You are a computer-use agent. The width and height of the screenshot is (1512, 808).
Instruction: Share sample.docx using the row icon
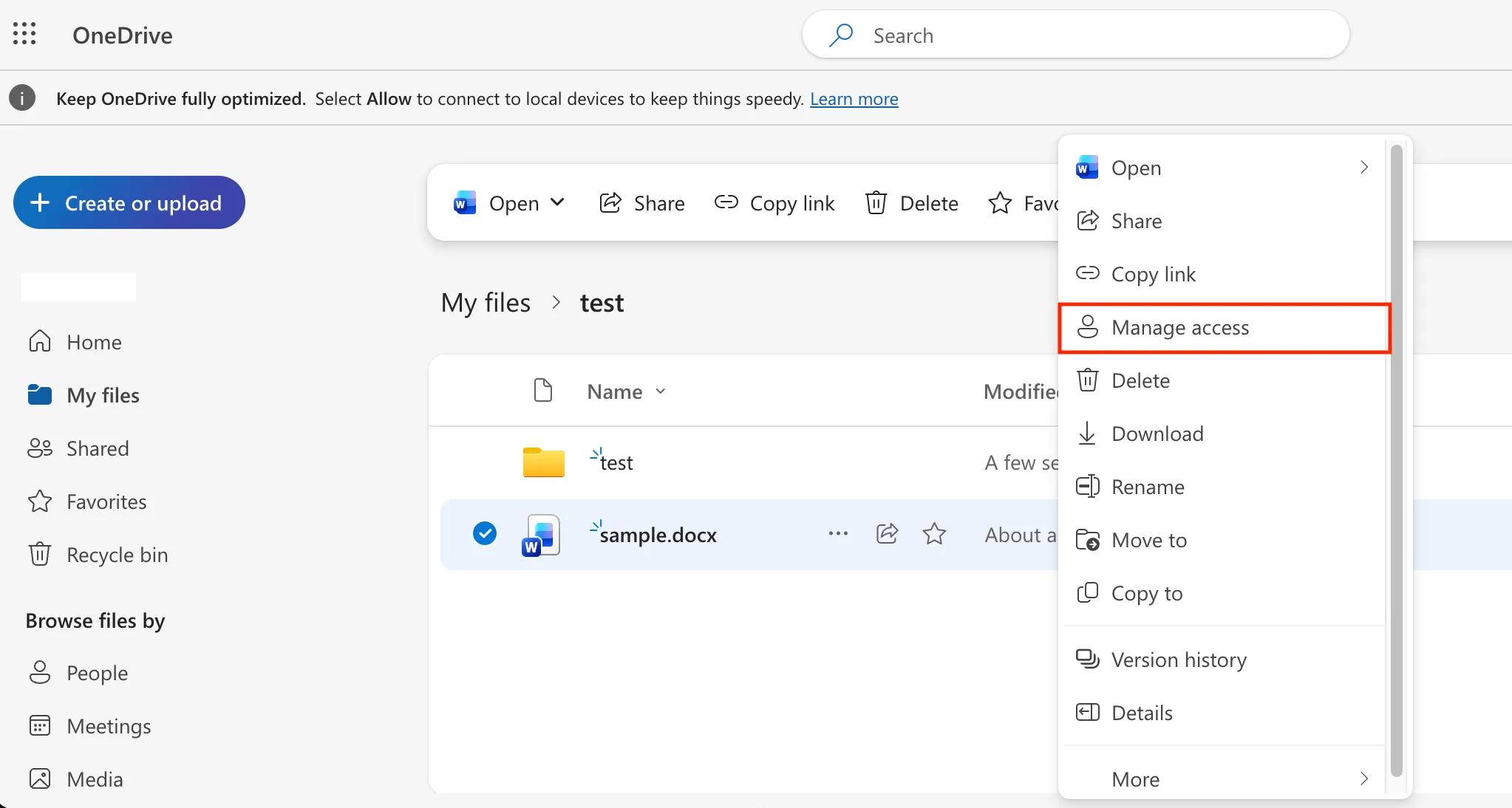887,533
